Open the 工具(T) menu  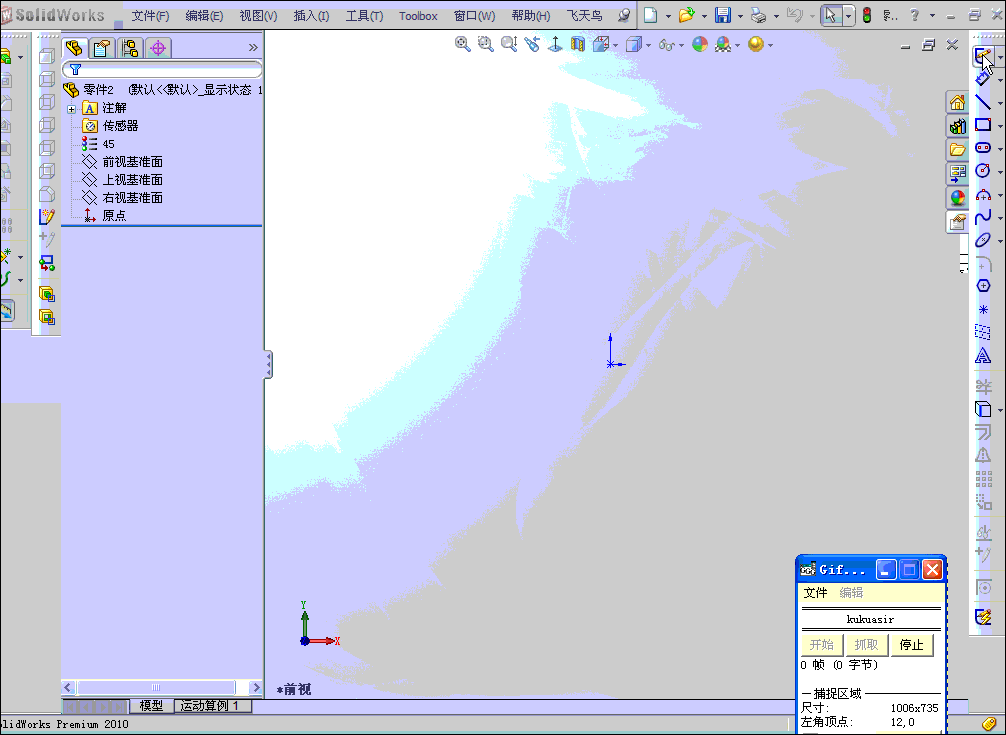tap(364, 15)
